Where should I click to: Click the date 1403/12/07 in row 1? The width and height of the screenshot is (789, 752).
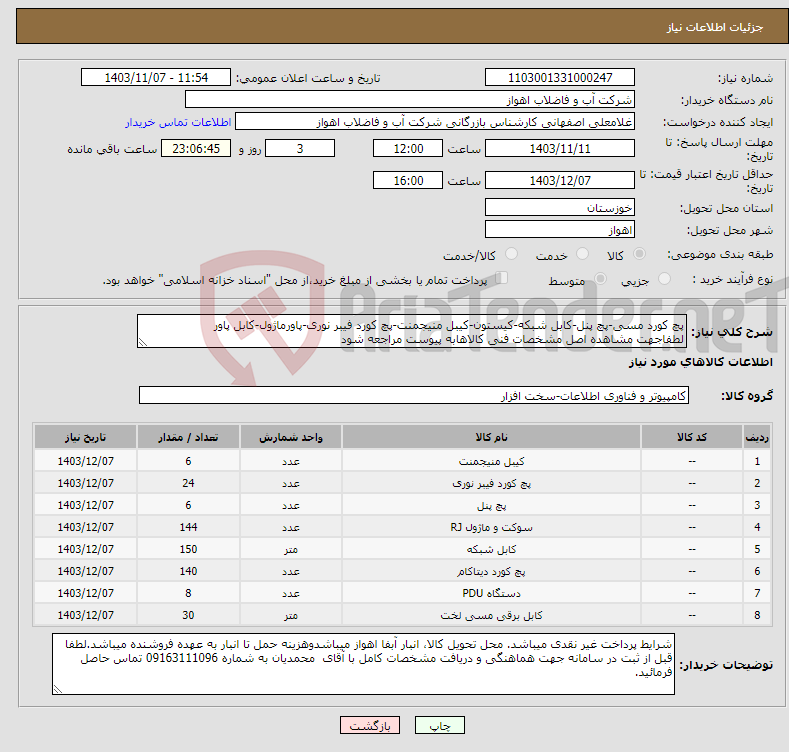click(x=86, y=461)
